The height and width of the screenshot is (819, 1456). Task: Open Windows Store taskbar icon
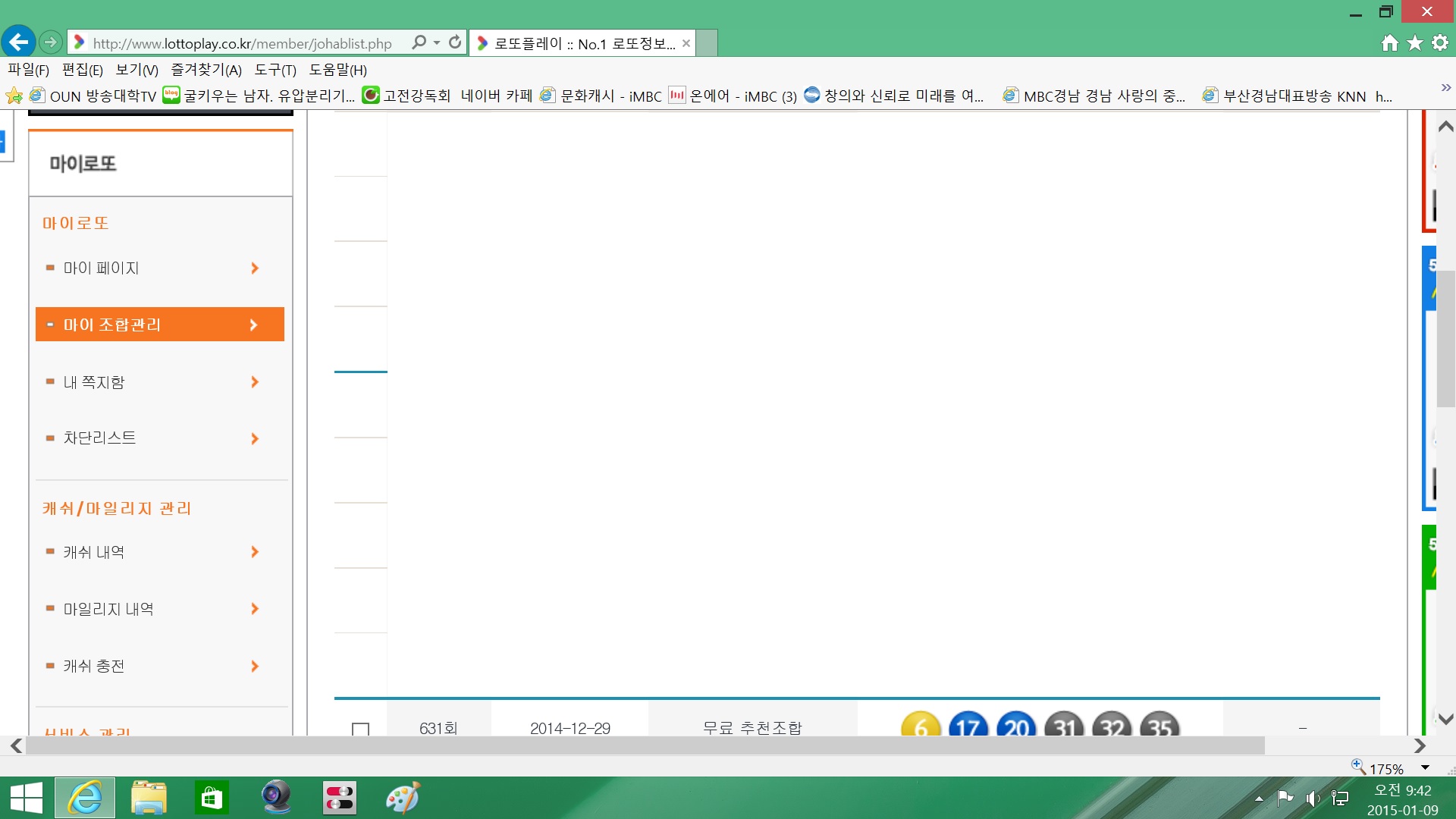coord(212,798)
